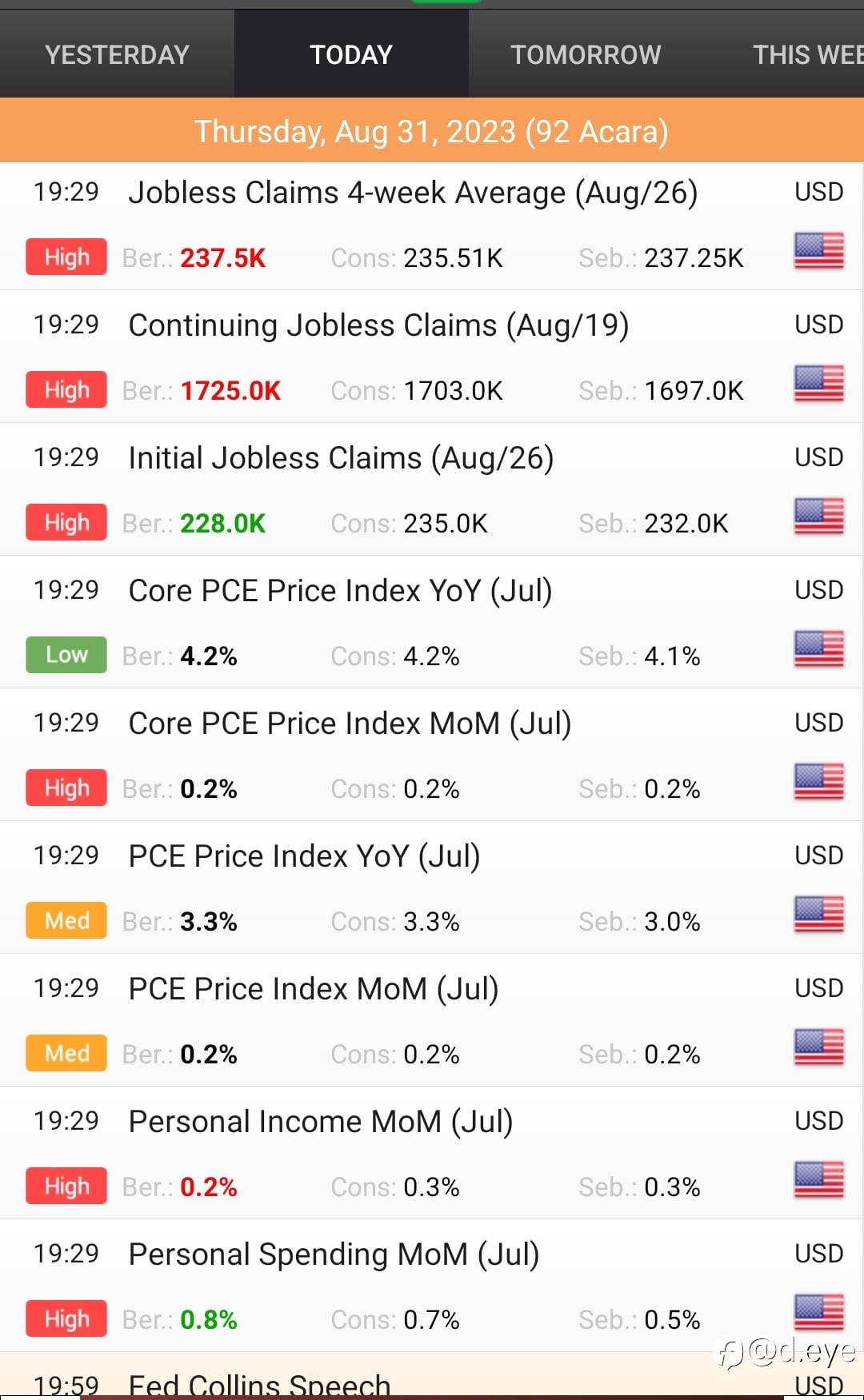Screen dimensions: 864x1400
Task: Click US flag for Core PCE MoM
Action: [818, 782]
